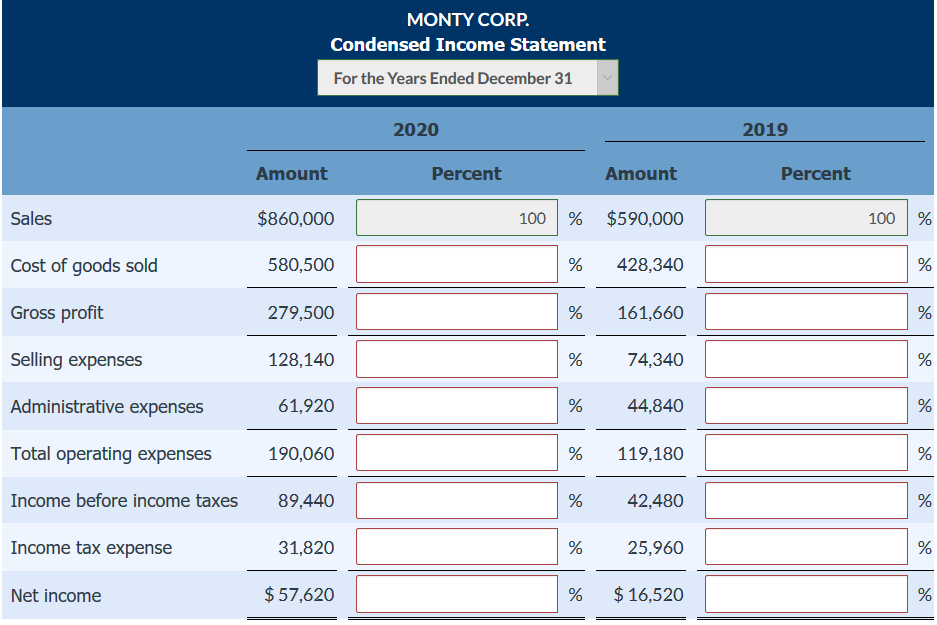Image resolution: width=937 pixels, height=625 pixels.
Task: Click the Income before income taxes 2019 percent field
Action: coord(806,499)
